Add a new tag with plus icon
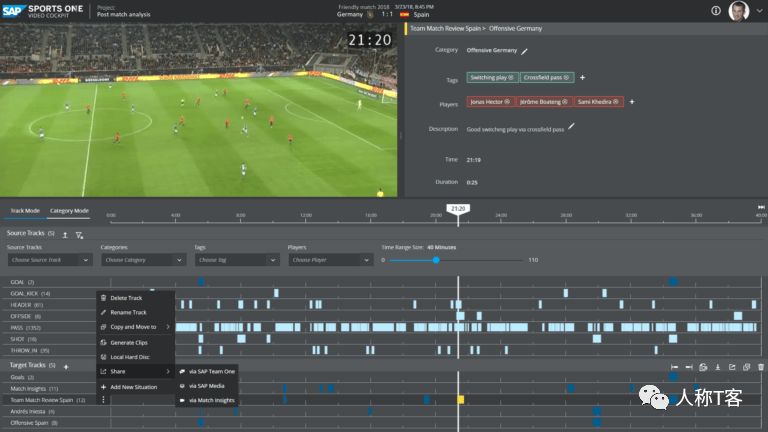The image size is (768, 432). (583, 77)
